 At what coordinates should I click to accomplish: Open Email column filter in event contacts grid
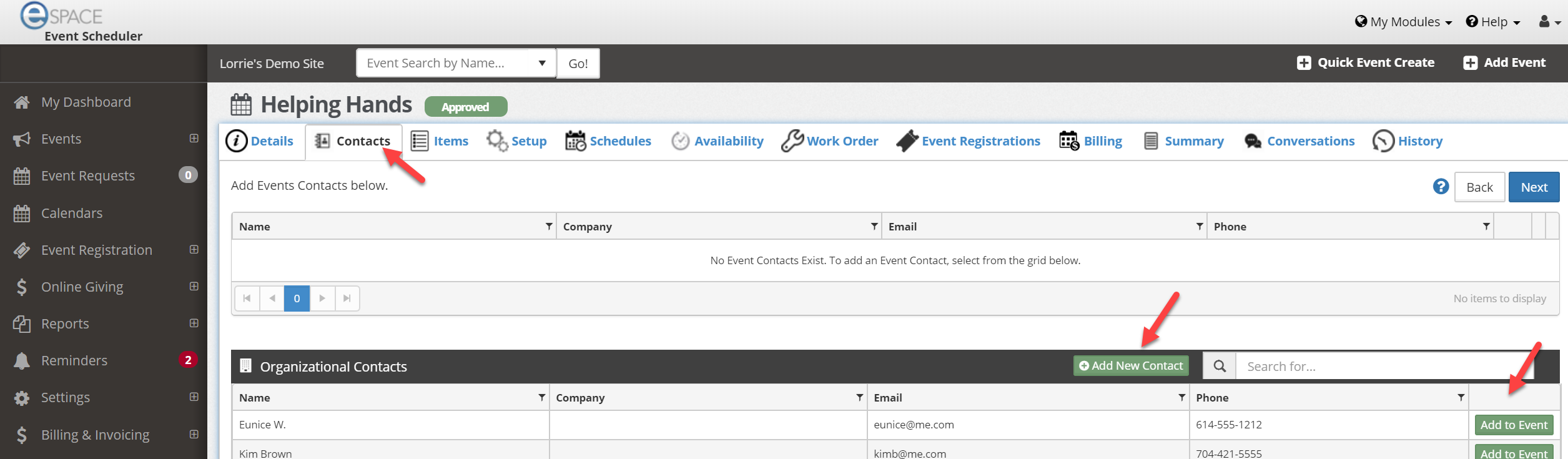click(x=1200, y=226)
